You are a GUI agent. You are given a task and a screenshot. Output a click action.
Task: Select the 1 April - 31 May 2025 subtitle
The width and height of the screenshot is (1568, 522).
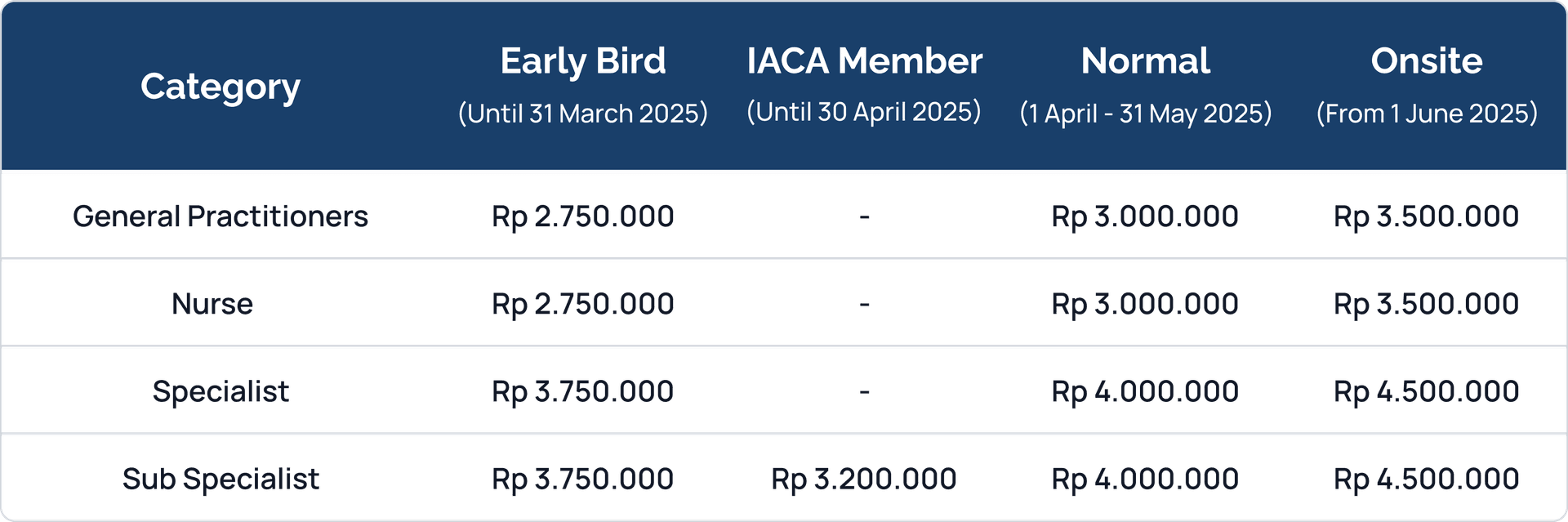click(x=1146, y=113)
